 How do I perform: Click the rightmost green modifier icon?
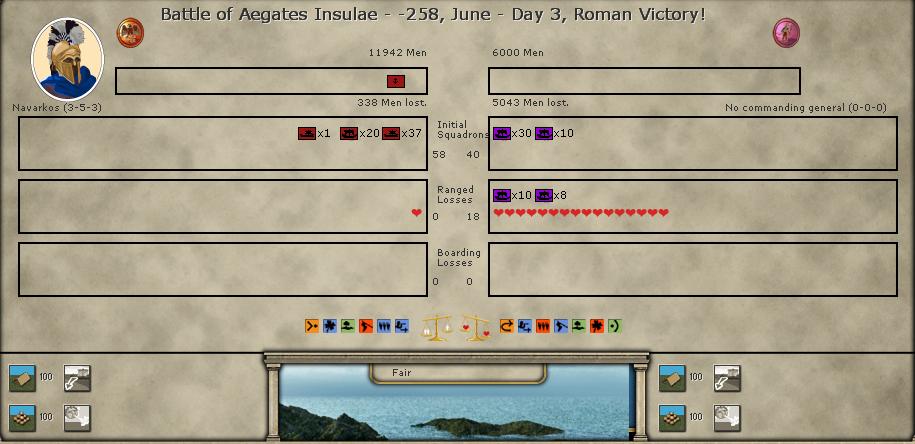coord(614,326)
